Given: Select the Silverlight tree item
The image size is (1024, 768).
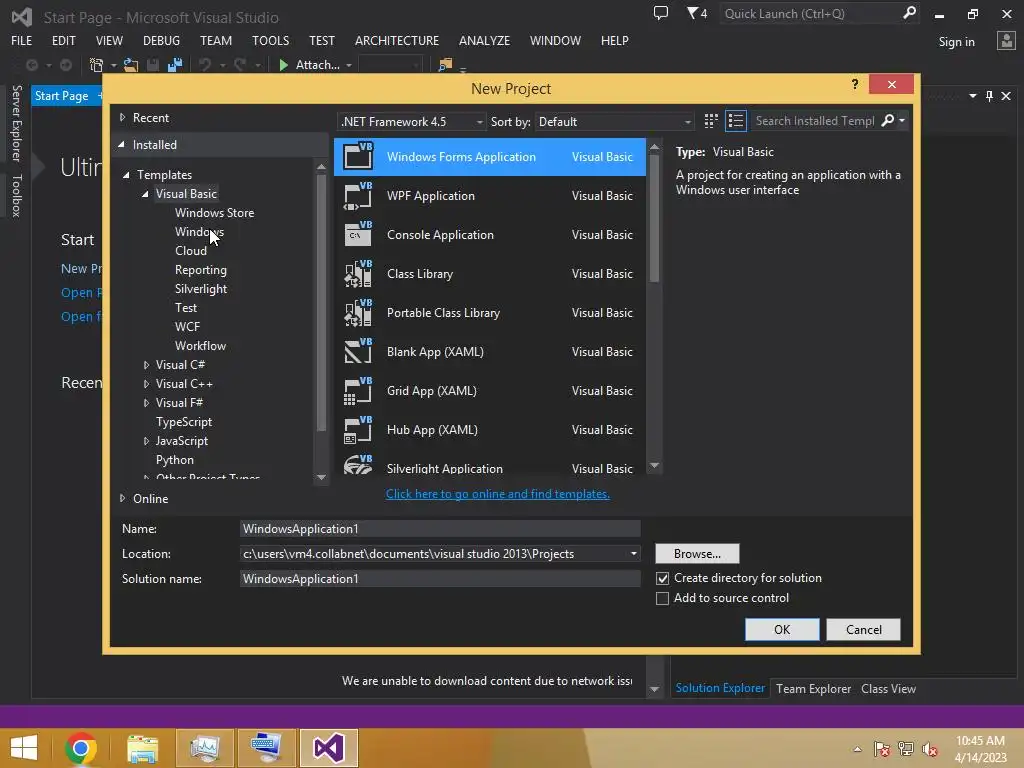Looking at the screenshot, I should tap(201, 289).
